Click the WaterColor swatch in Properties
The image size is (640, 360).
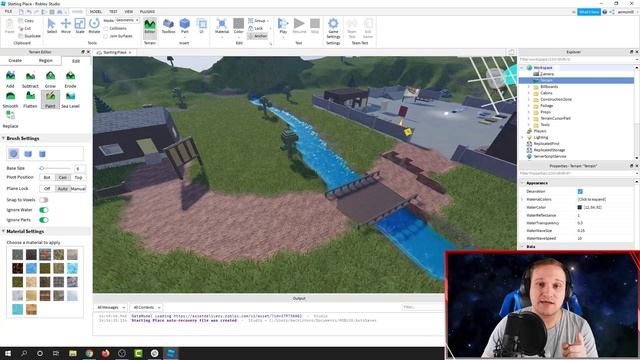point(580,207)
